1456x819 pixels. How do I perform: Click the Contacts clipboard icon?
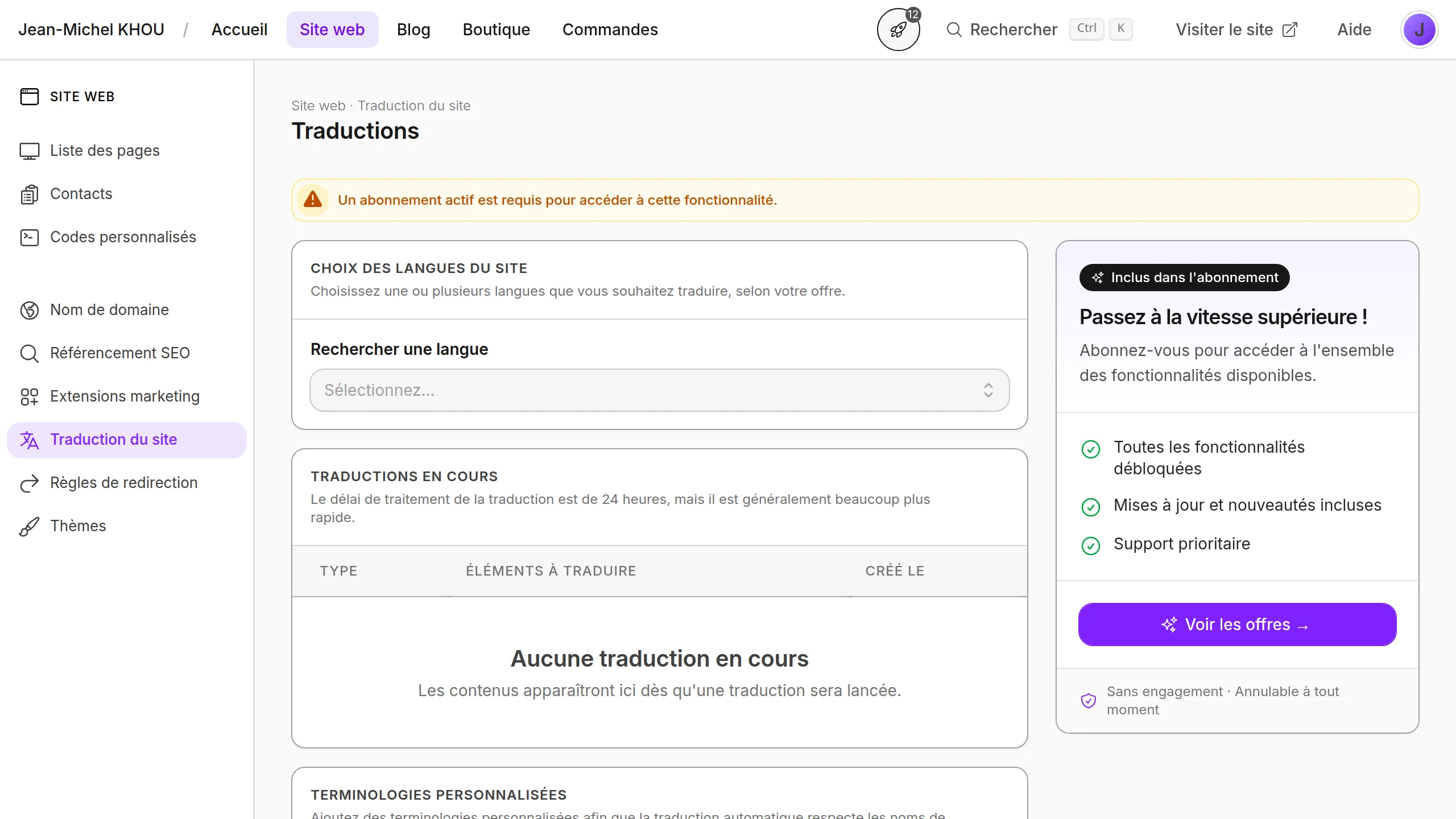point(30,194)
